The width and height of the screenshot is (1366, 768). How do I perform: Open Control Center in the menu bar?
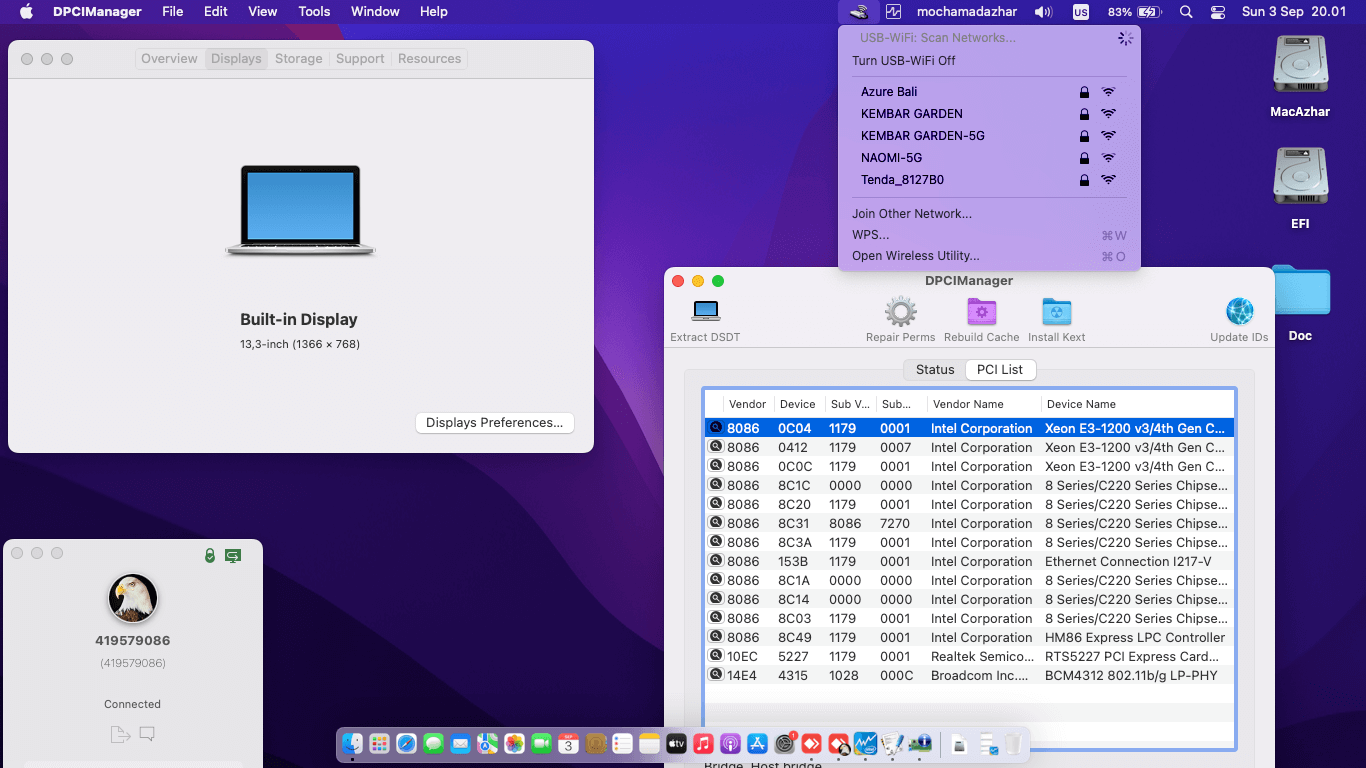(1218, 12)
